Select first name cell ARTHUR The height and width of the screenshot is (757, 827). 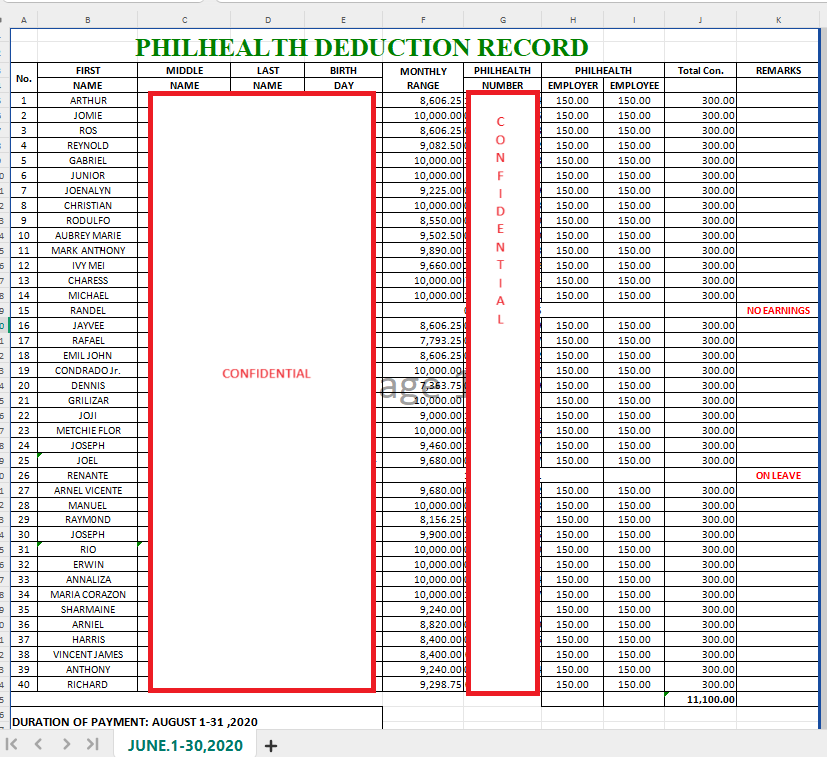(88, 101)
